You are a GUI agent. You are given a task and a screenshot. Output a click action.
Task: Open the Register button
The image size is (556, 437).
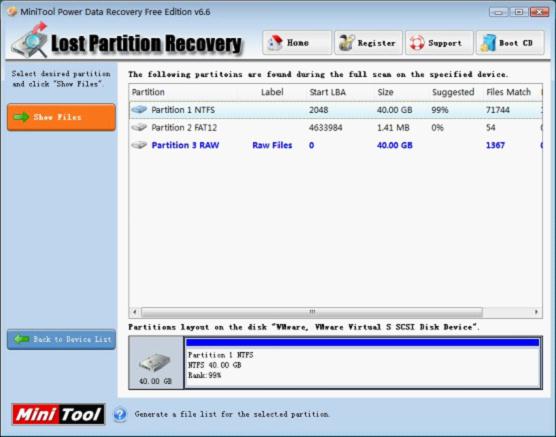click(x=368, y=43)
